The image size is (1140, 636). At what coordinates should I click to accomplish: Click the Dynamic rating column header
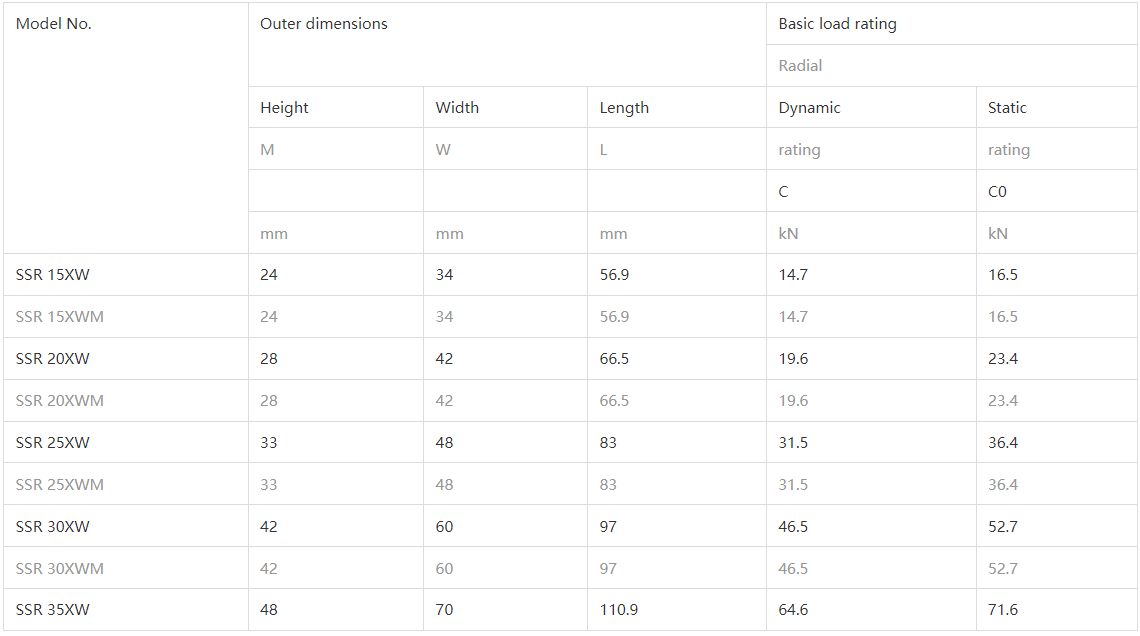[810, 108]
